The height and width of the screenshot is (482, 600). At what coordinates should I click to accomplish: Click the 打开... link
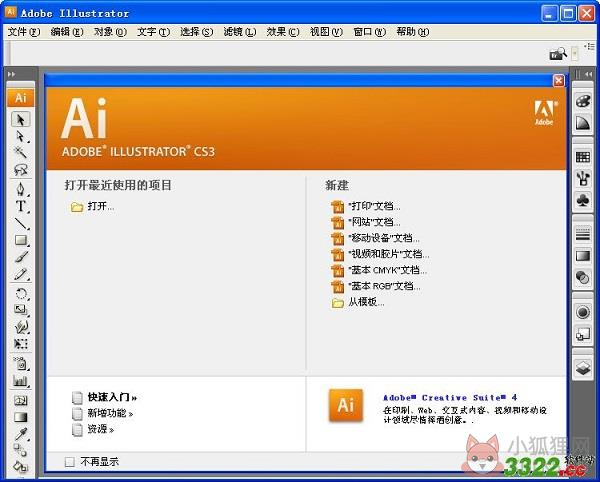(101, 206)
